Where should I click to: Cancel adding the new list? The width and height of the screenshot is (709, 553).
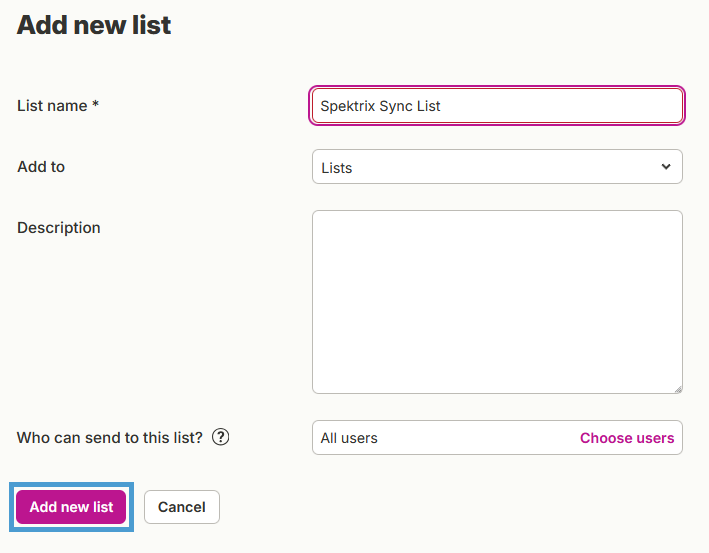[x=182, y=507]
